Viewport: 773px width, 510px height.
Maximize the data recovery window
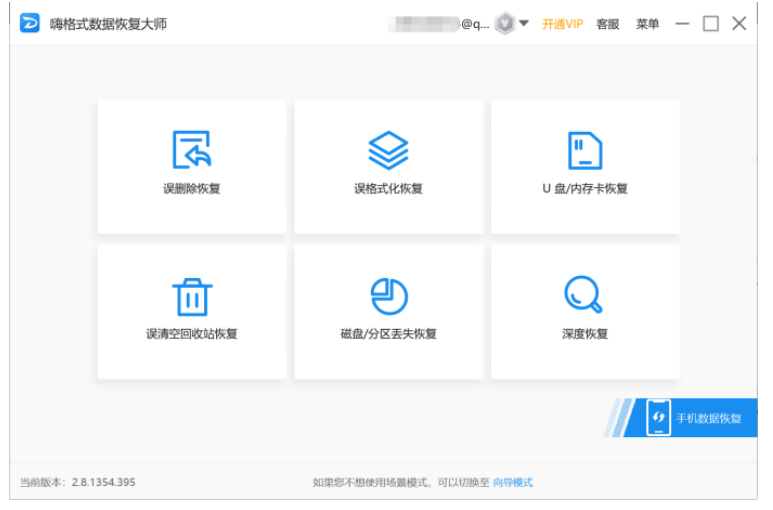click(x=710, y=24)
